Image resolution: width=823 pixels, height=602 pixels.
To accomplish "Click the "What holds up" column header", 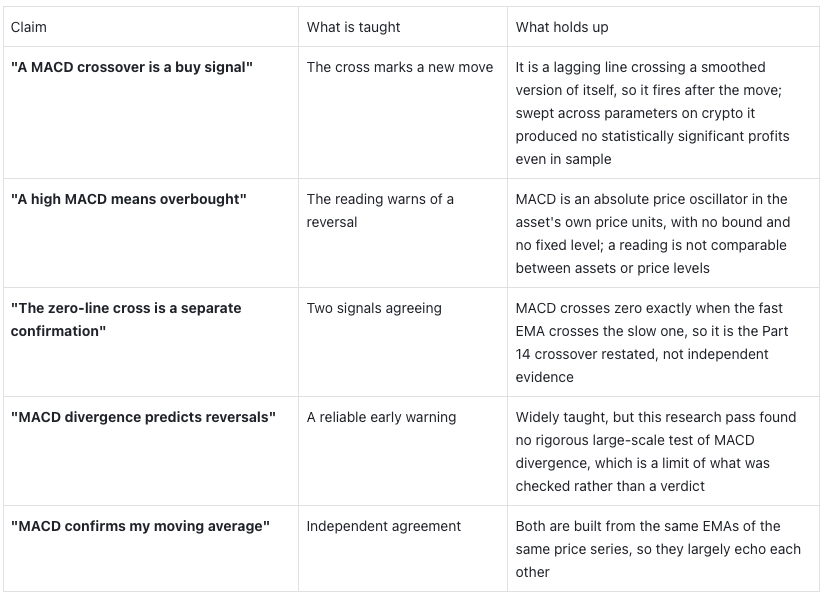I will click(562, 27).
